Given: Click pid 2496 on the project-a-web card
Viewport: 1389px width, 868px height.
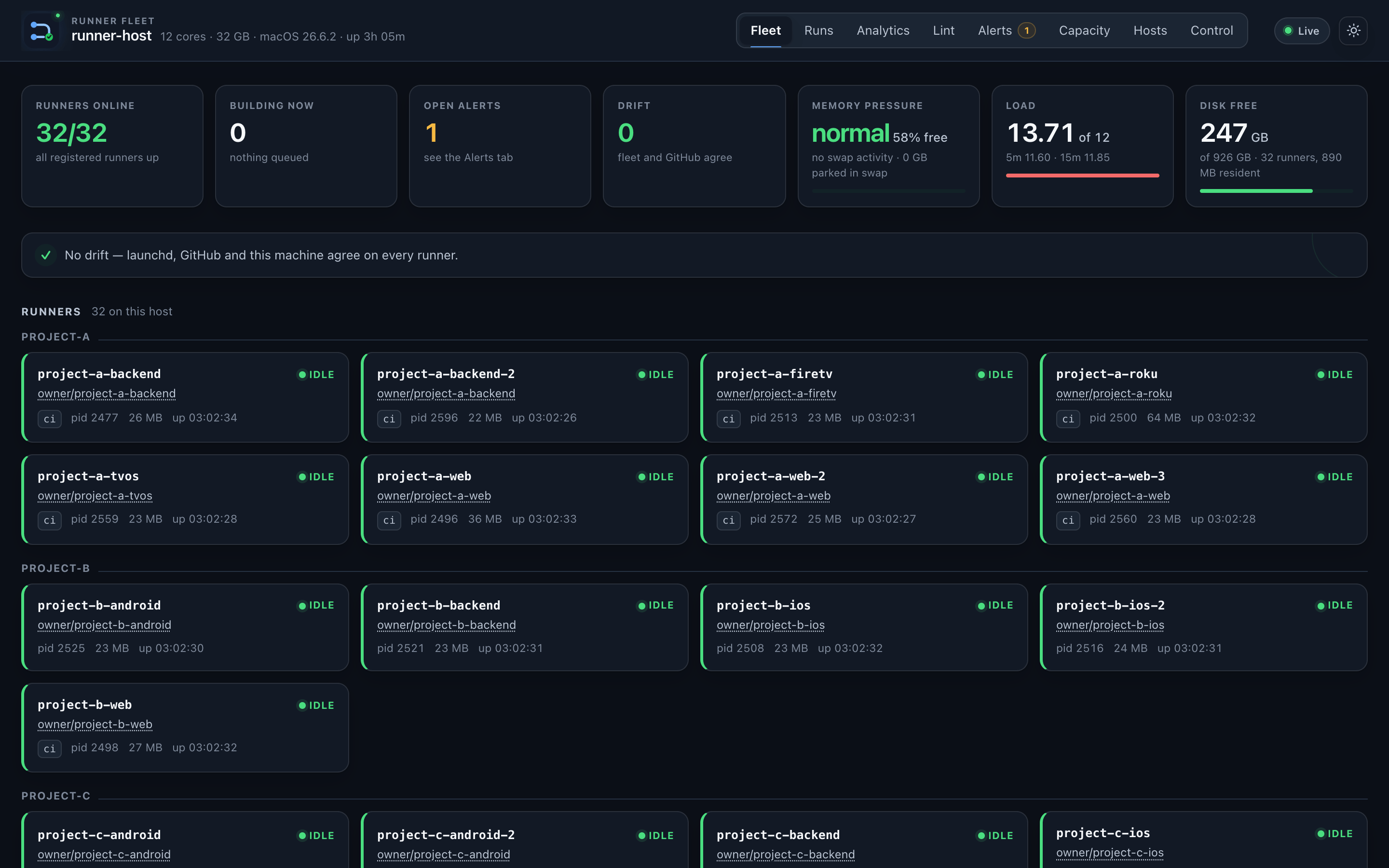Looking at the screenshot, I should pos(434,519).
